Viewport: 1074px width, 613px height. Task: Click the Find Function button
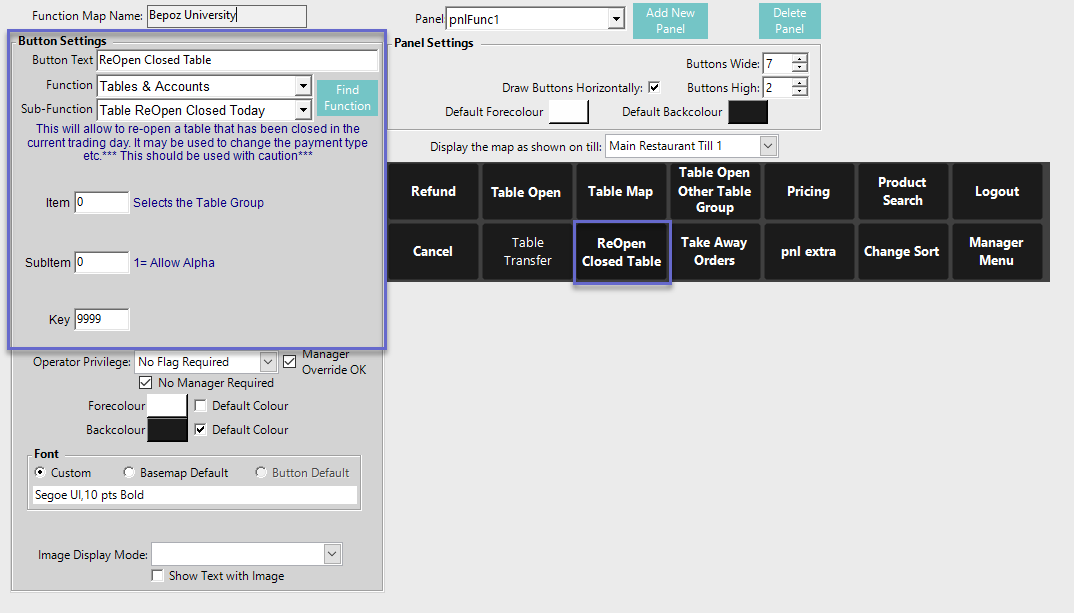(347, 98)
